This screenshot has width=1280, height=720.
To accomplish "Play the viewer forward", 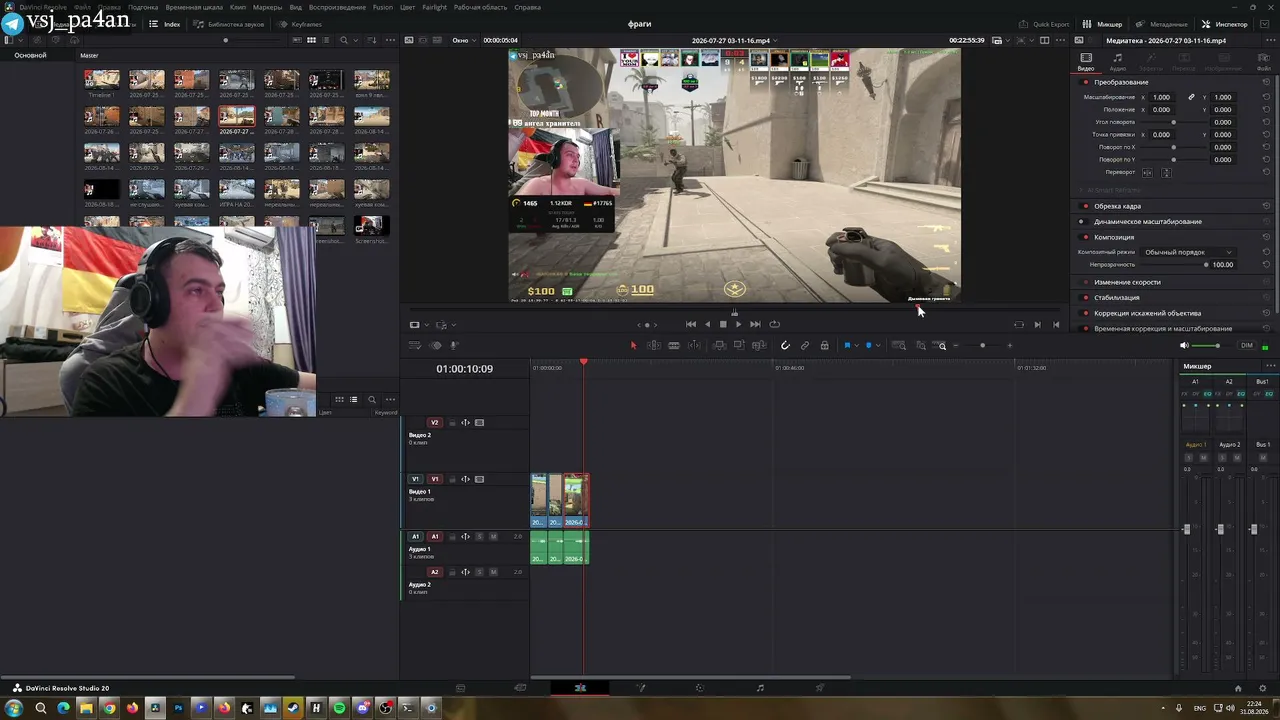I will (739, 324).
